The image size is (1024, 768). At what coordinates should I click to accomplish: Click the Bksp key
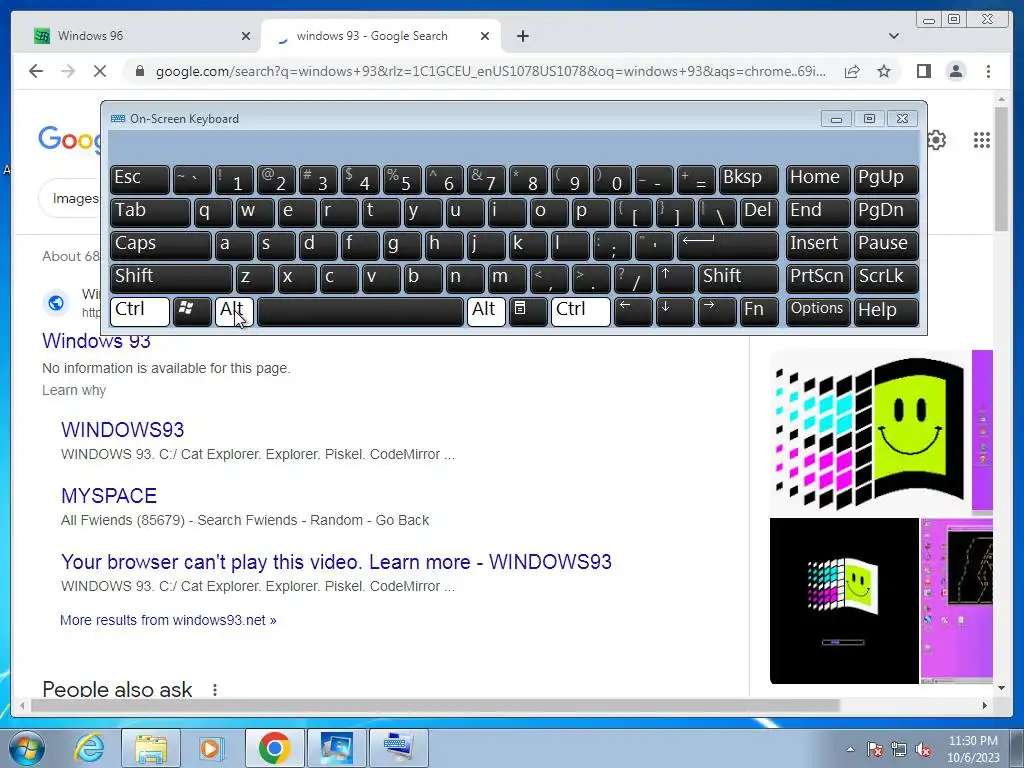pos(748,179)
